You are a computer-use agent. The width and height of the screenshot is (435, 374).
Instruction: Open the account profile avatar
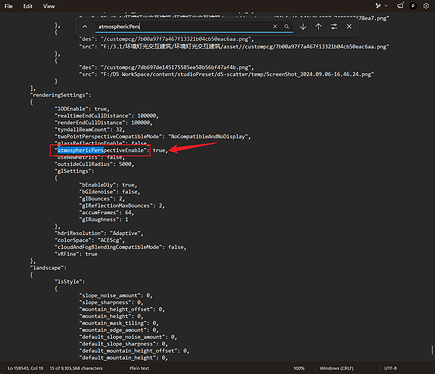[413, 6]
